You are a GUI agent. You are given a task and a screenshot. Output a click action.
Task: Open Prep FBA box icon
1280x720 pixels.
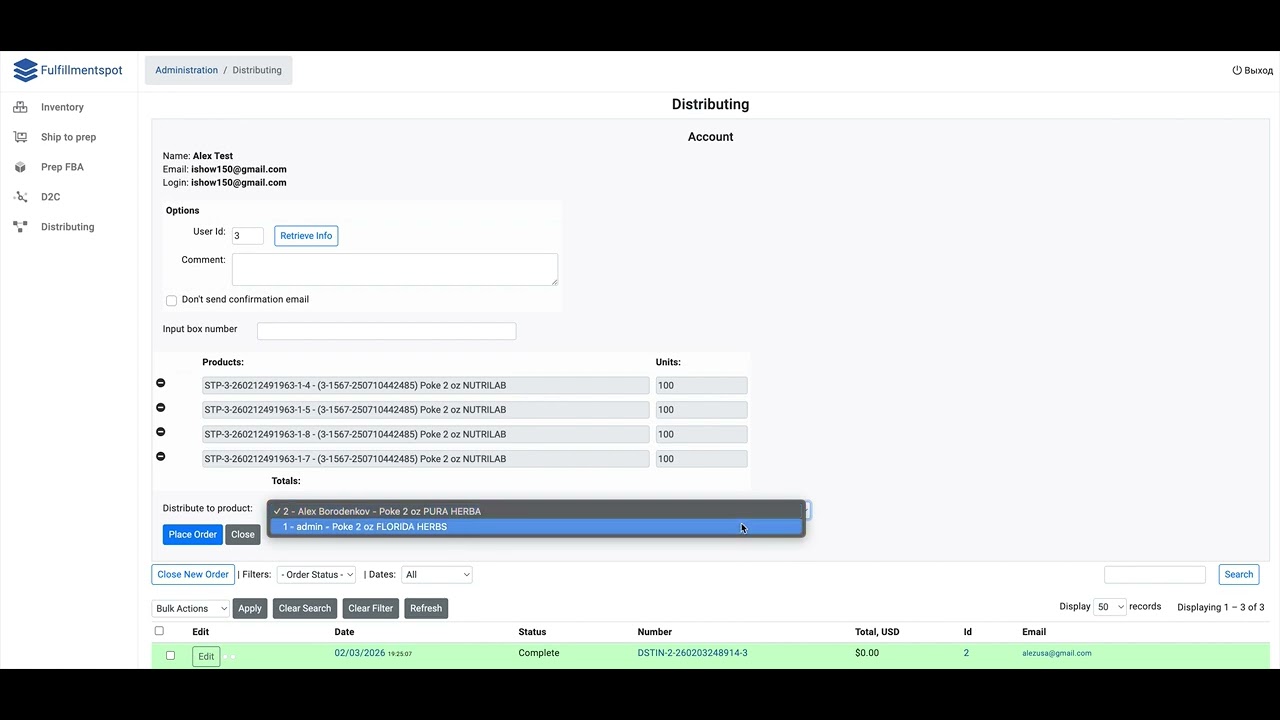pyautogui.click(x=20, y=167)
